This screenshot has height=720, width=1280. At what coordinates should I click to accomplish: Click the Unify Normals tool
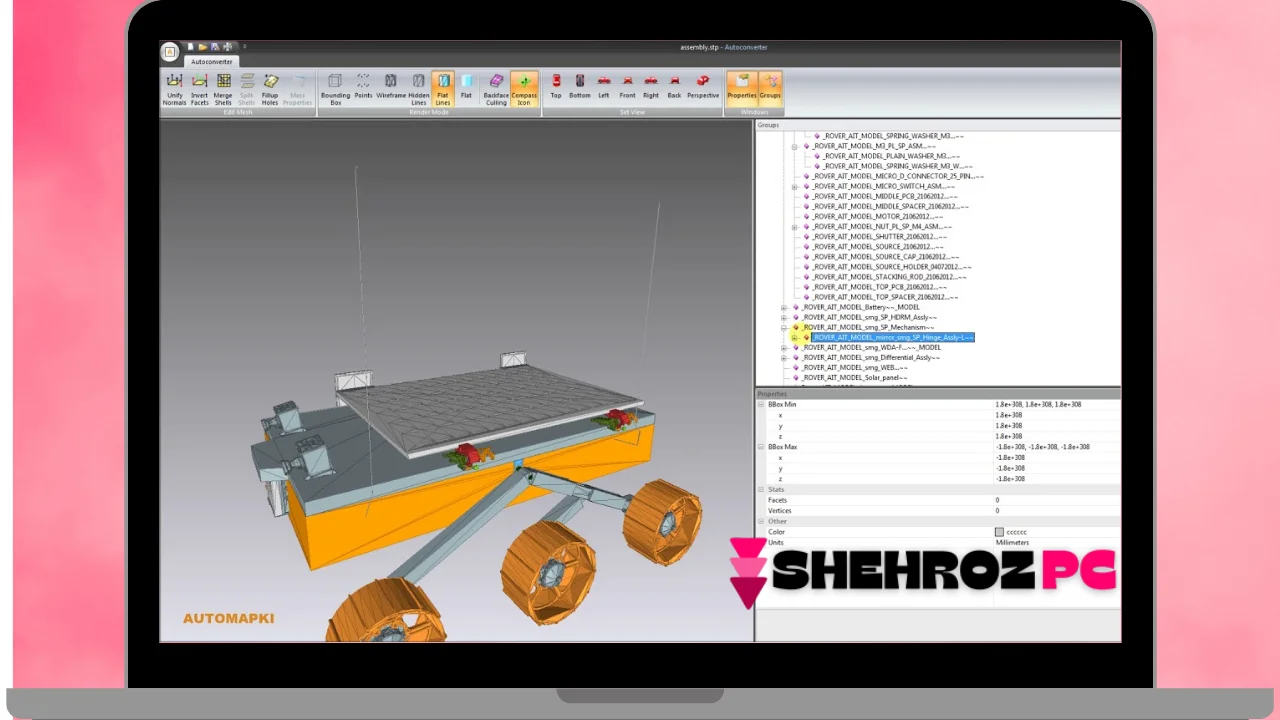pyautogui.click(x=174, y=89)
